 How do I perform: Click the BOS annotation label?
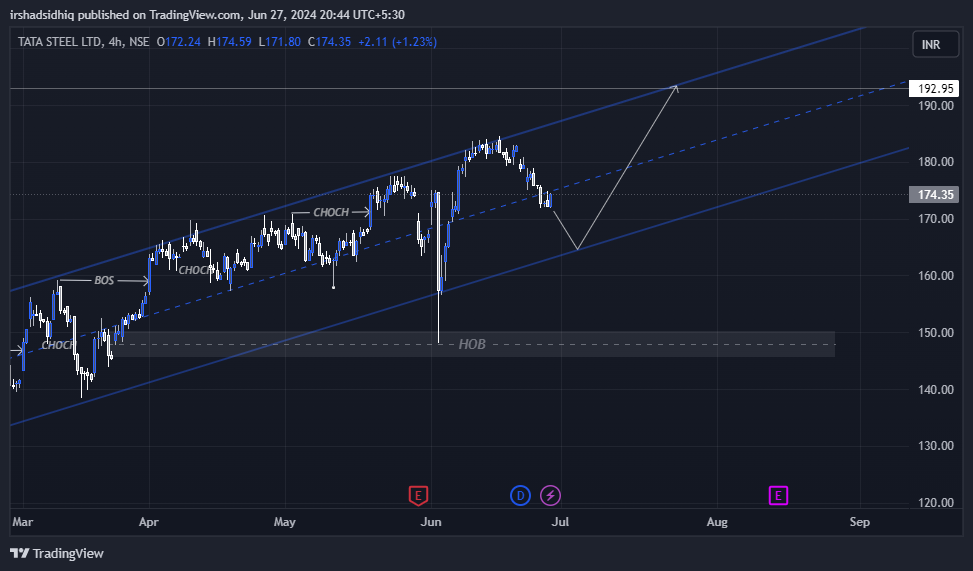pyautogui.click(x=104, y=281)
